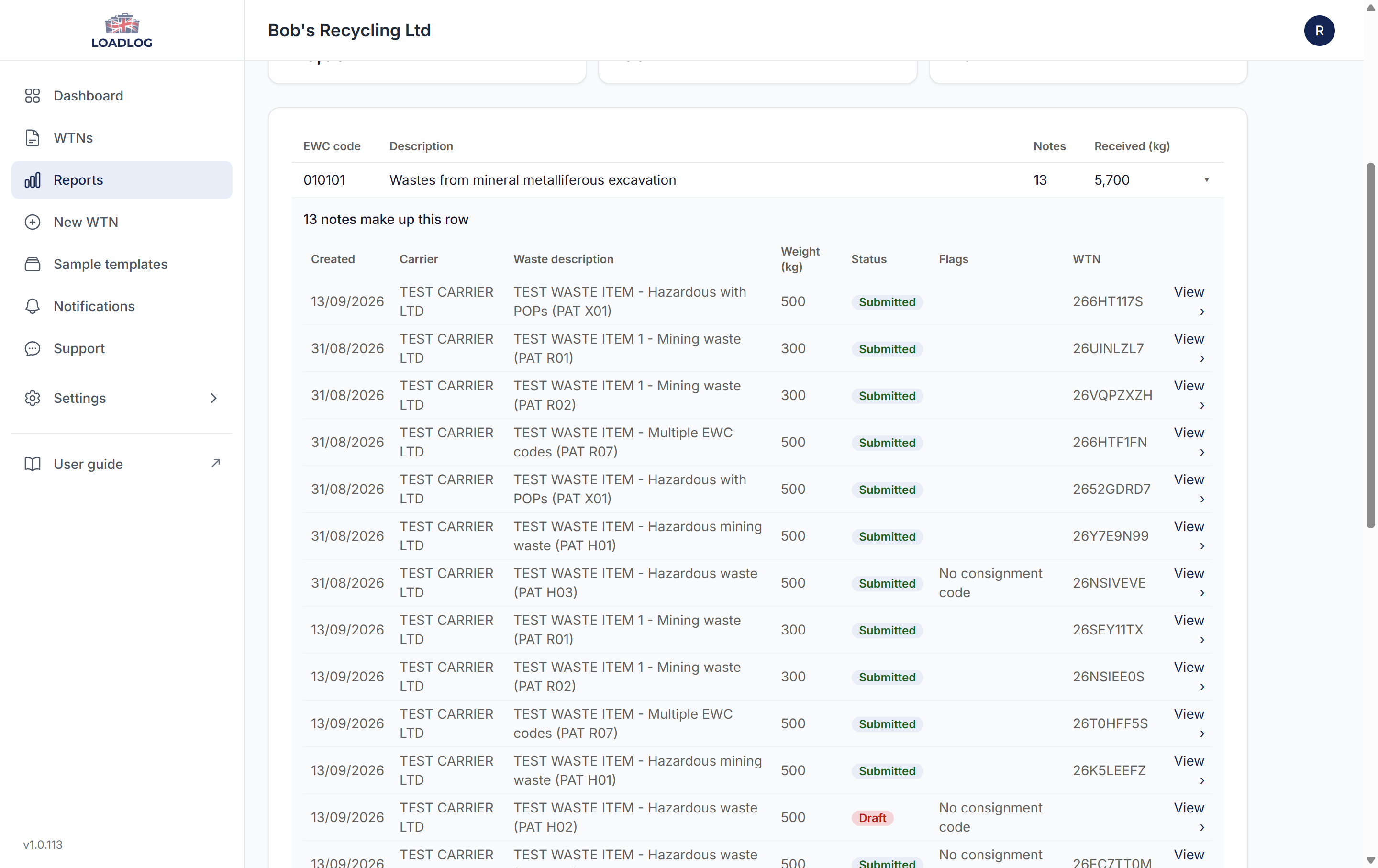View note 266HTF1FN
Image resolution: width=1378 pixels, height=868 pixels.
click(1189, 442)
